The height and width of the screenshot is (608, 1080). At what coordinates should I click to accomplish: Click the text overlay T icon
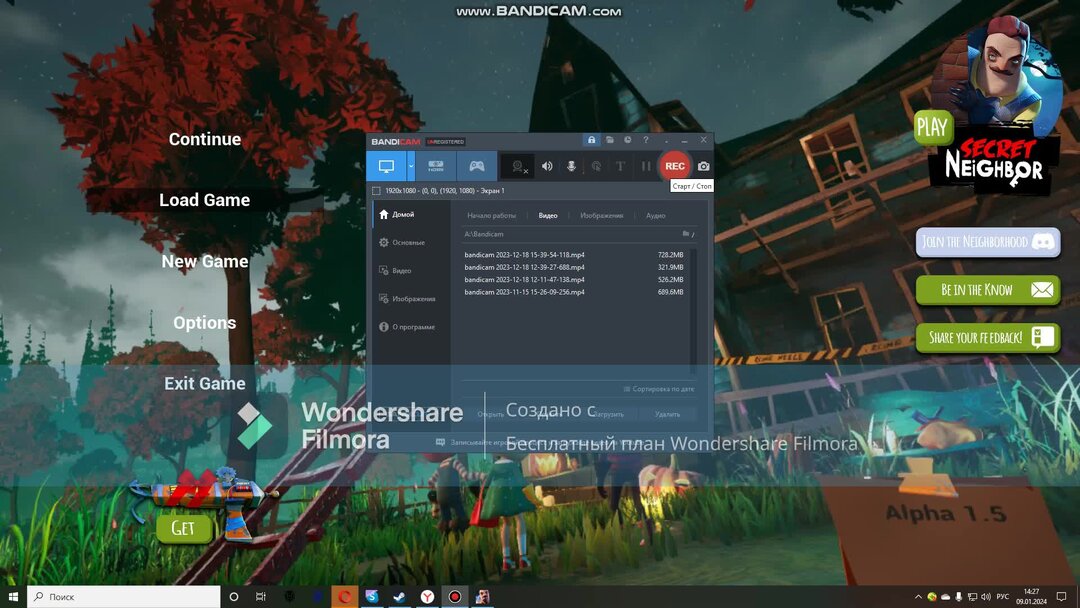click(x=621, y=166)
